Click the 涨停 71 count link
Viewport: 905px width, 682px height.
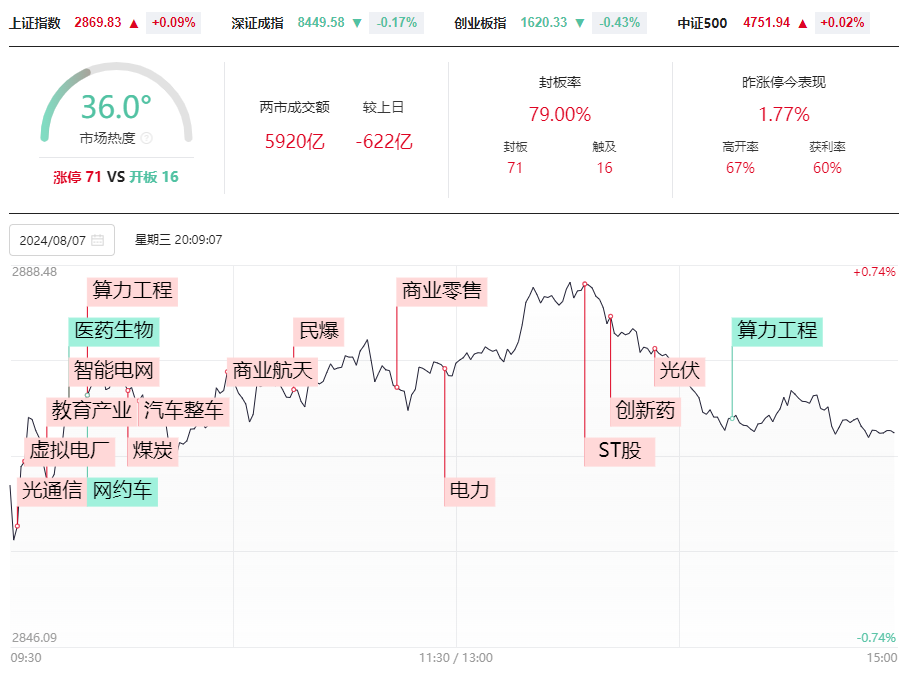pos(77,177)
